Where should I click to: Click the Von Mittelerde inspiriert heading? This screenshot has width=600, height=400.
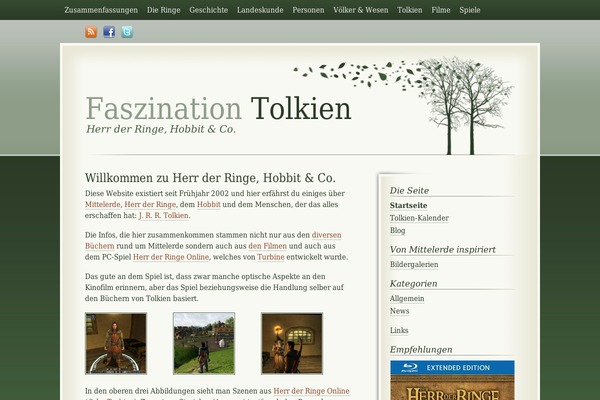442,250
